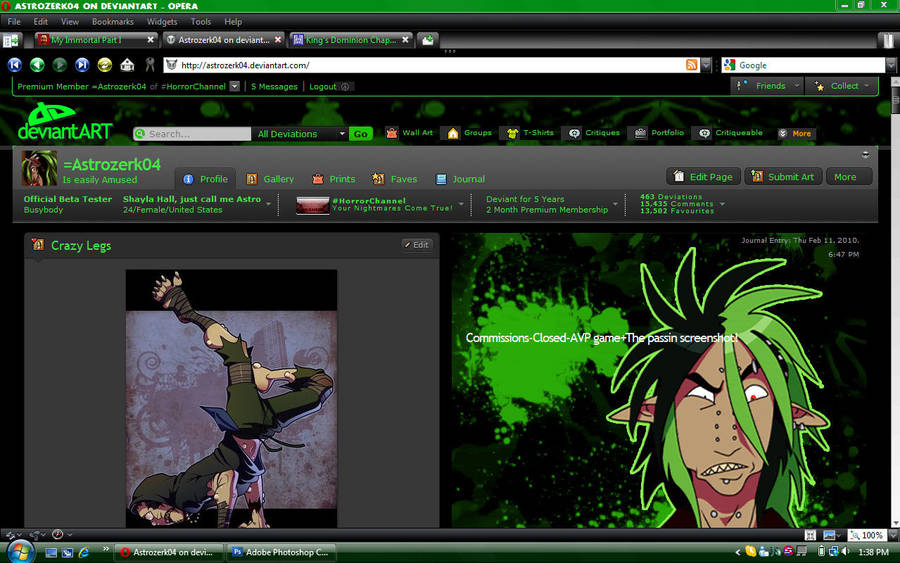The height and width of the screenshot is (563, 900).
Task: Open the Tools menu
Action: (x=201, y=22)
